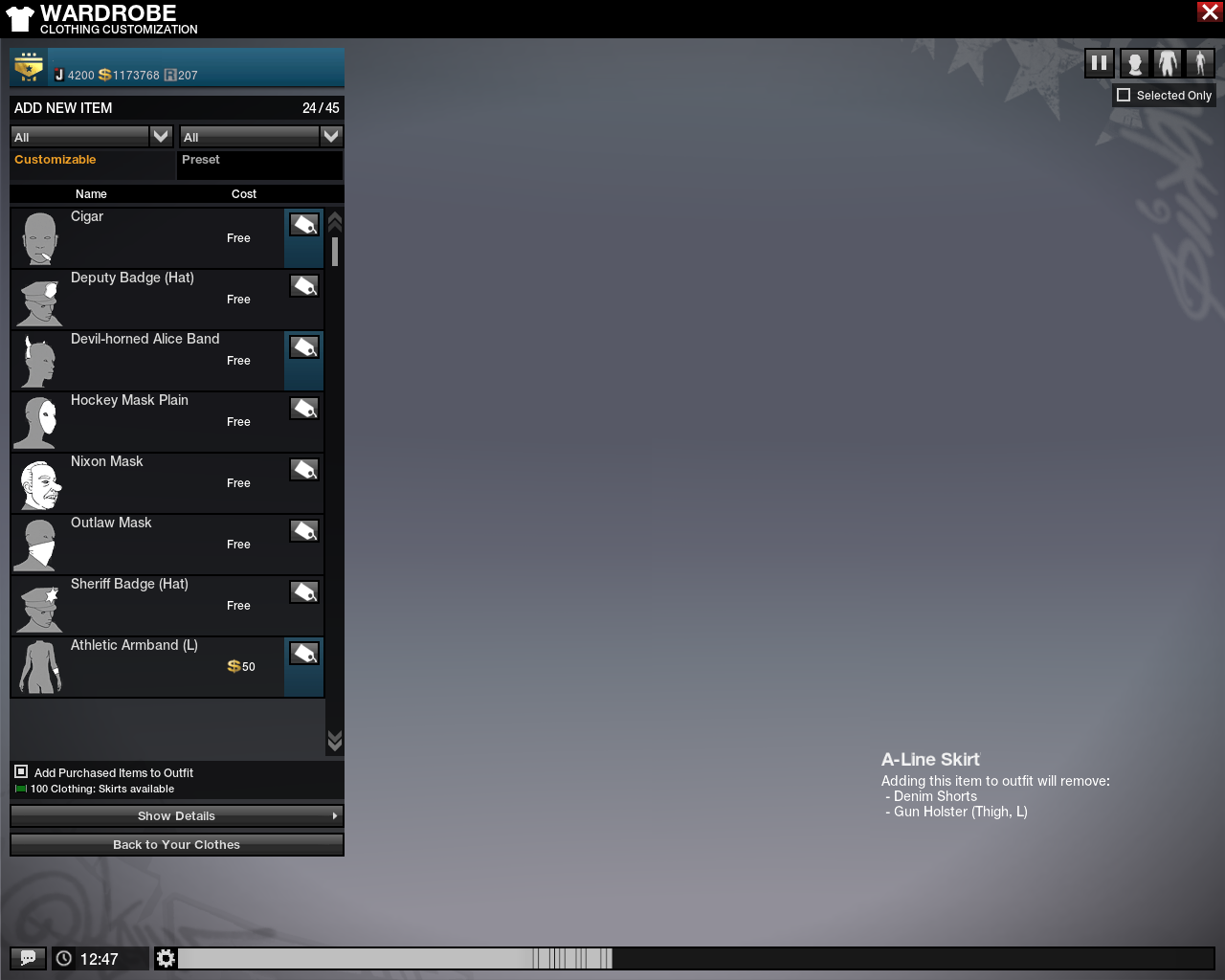Click the price tag for Athletic Armband (L)
Screen dimensions: 1225x980
304,654
